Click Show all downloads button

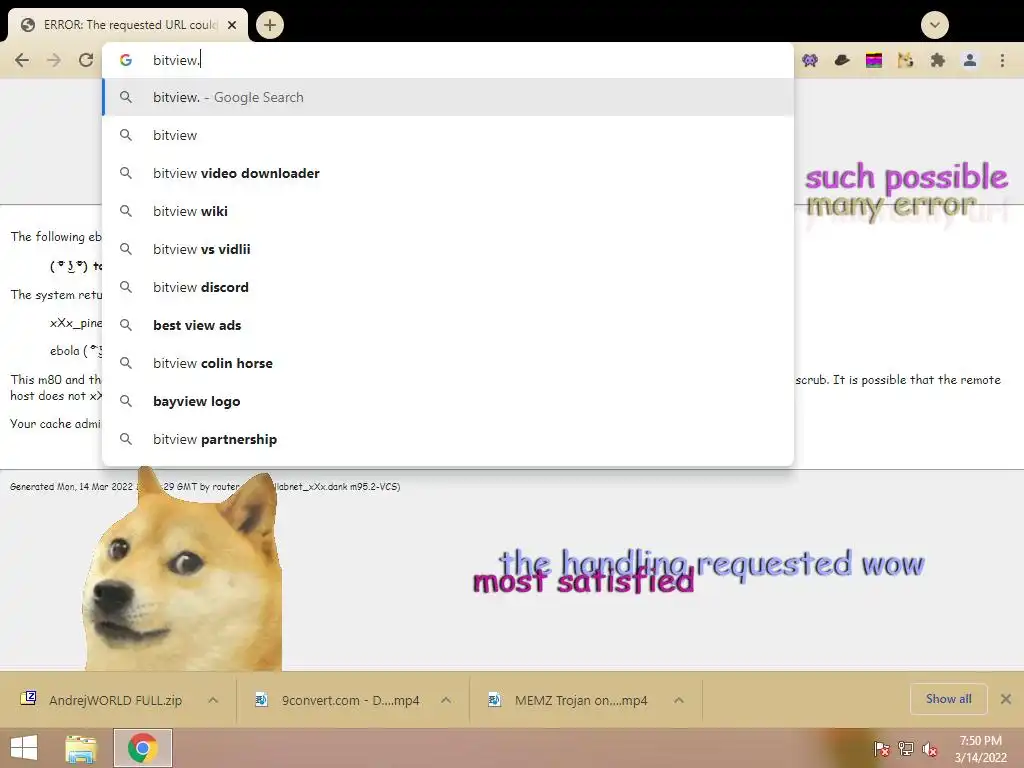pyautogui.click(x=948, y=699)
